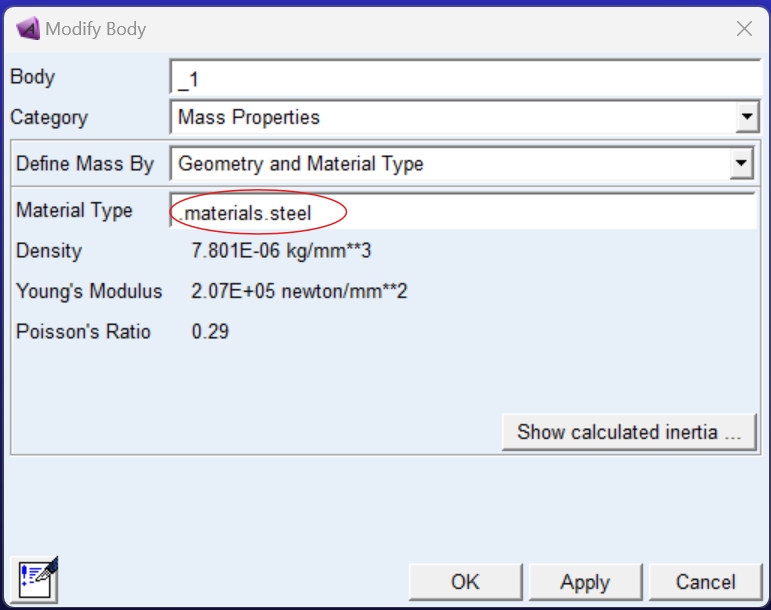Viewport: 771px width, 610px height.
Task: Click the density value 7.801E-06 kg/mm**3
Action: click(281, 251)
